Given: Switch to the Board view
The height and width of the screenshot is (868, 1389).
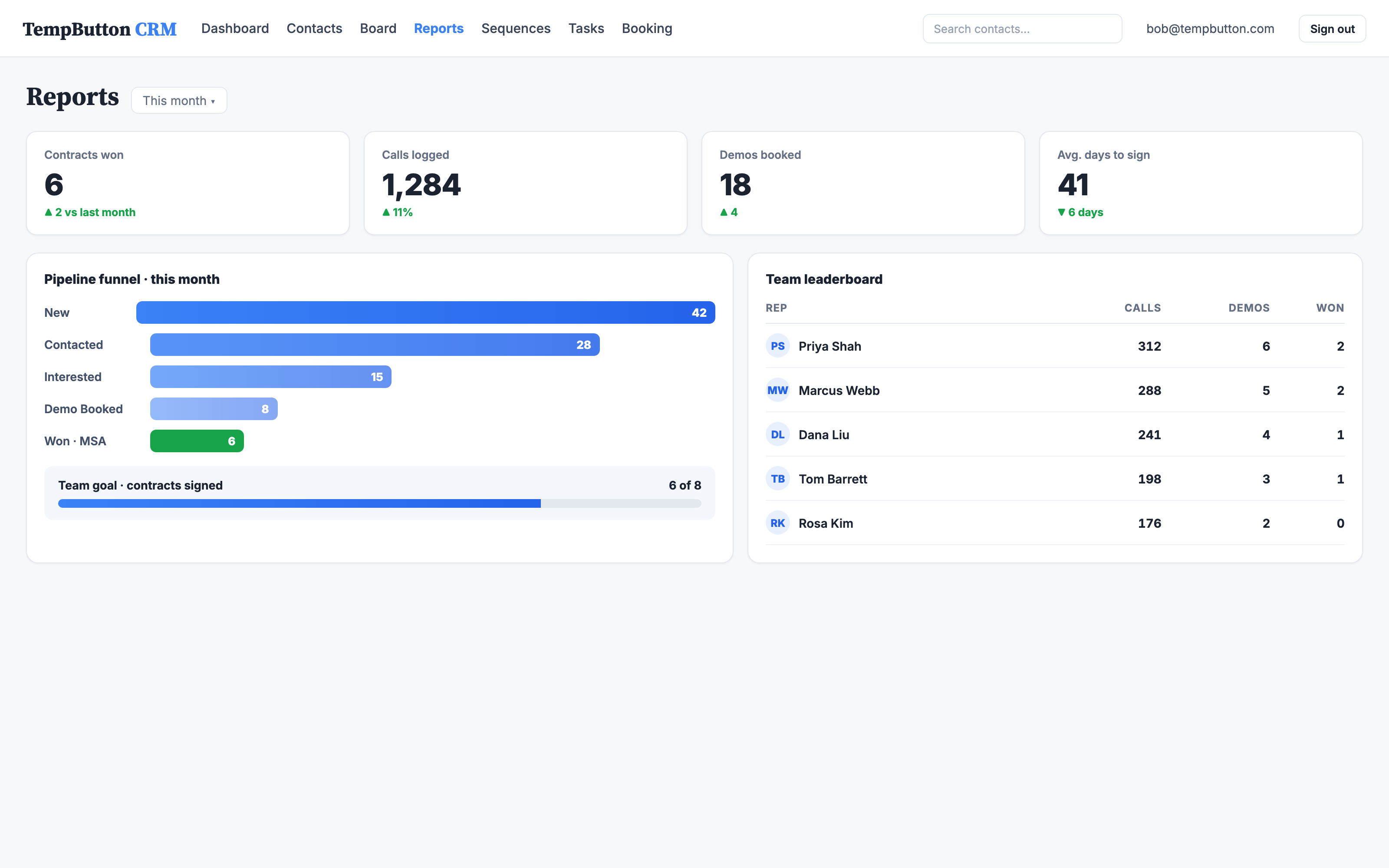Looking at the screenshot, I should click(x=378, y=29).
